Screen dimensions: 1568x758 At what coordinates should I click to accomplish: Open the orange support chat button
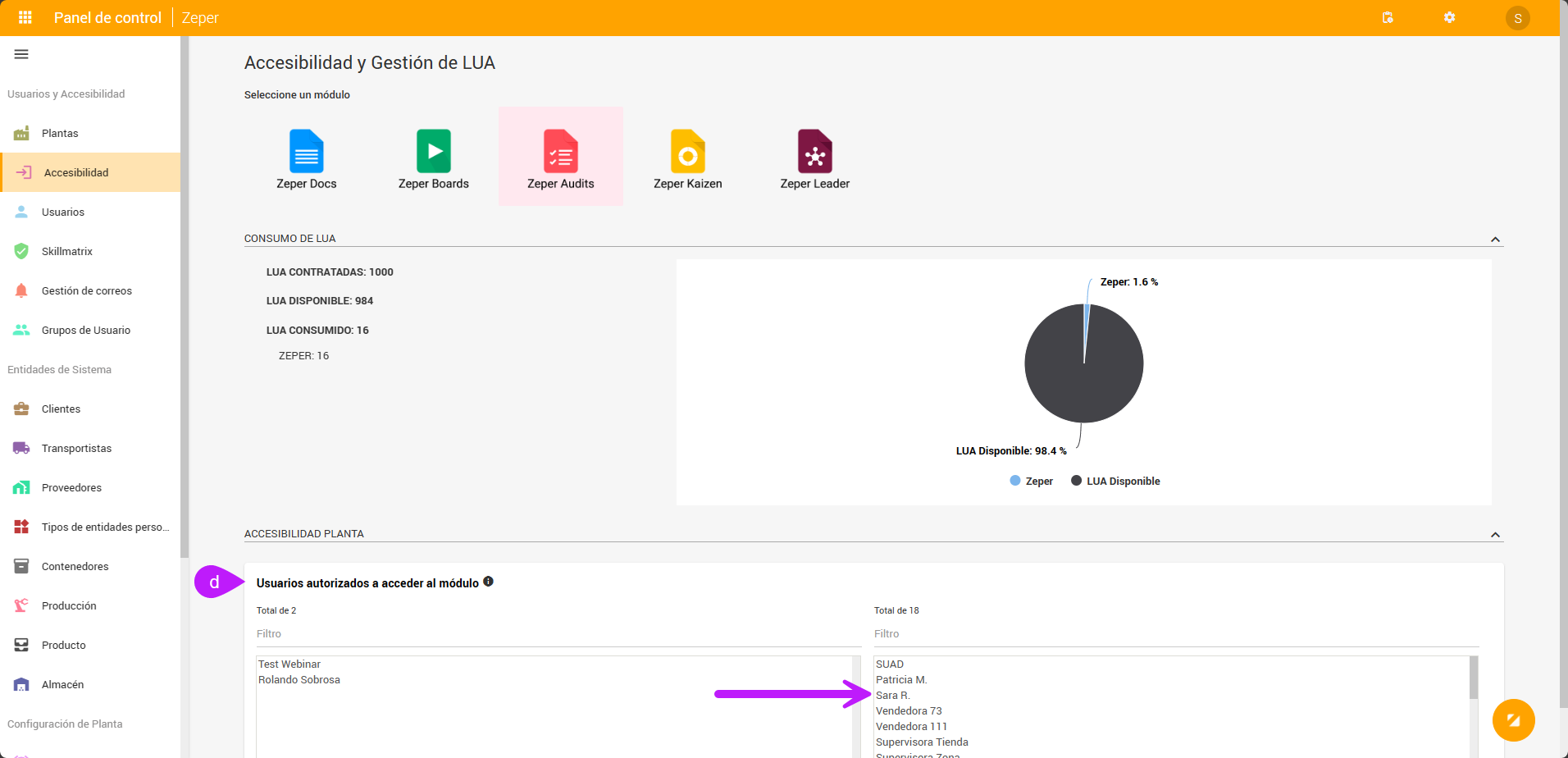click(x=1514, y=720)
